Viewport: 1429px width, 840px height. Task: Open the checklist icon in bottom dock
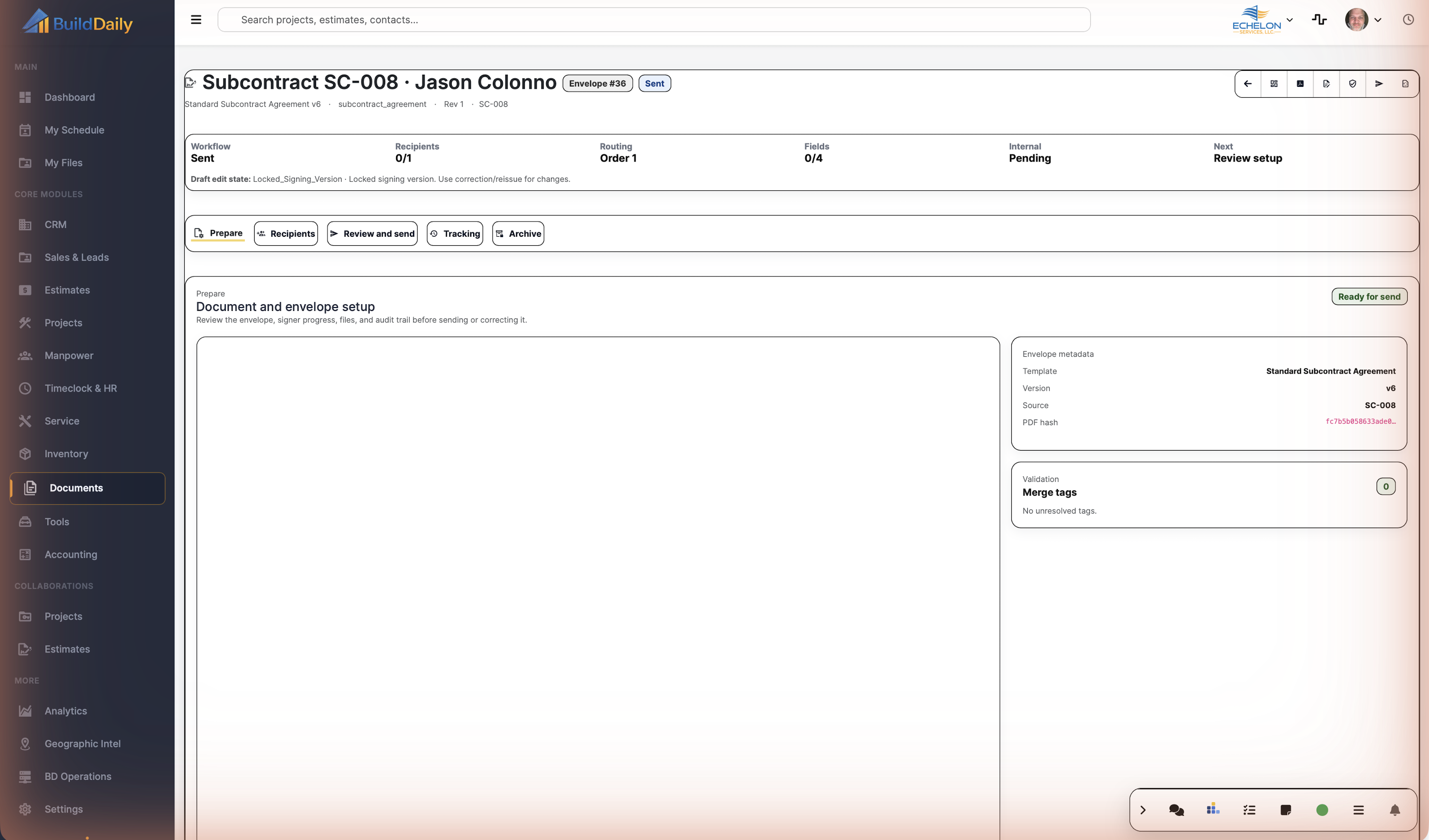1249,810
